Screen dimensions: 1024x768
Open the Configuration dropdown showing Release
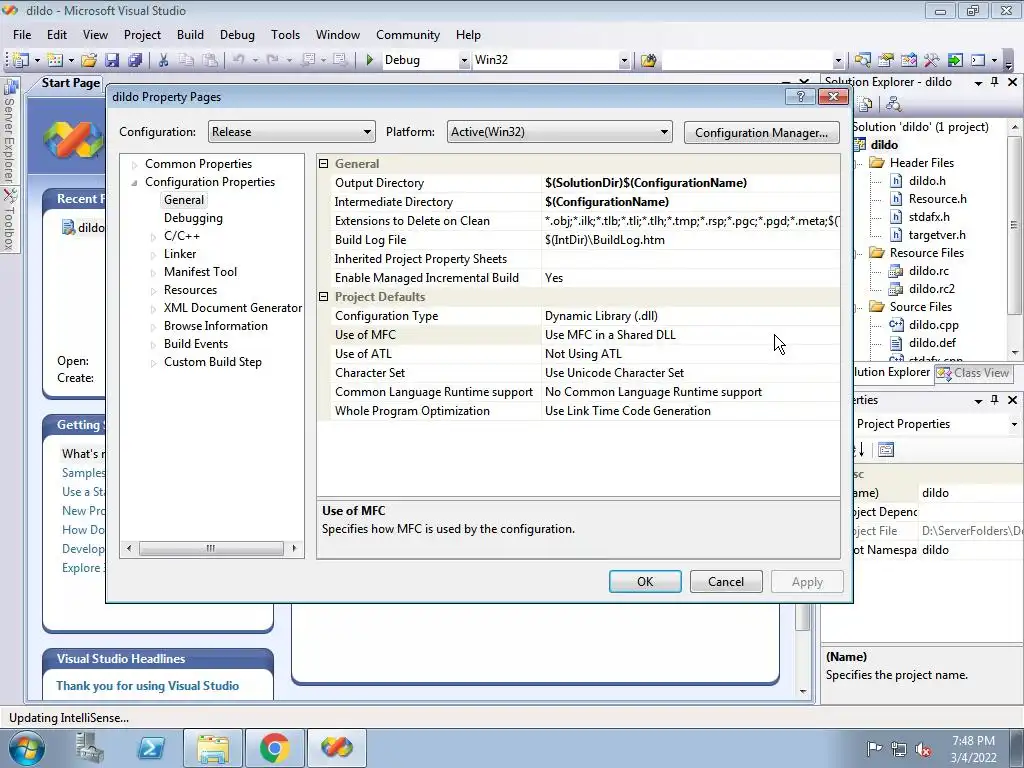click(291, 132)
